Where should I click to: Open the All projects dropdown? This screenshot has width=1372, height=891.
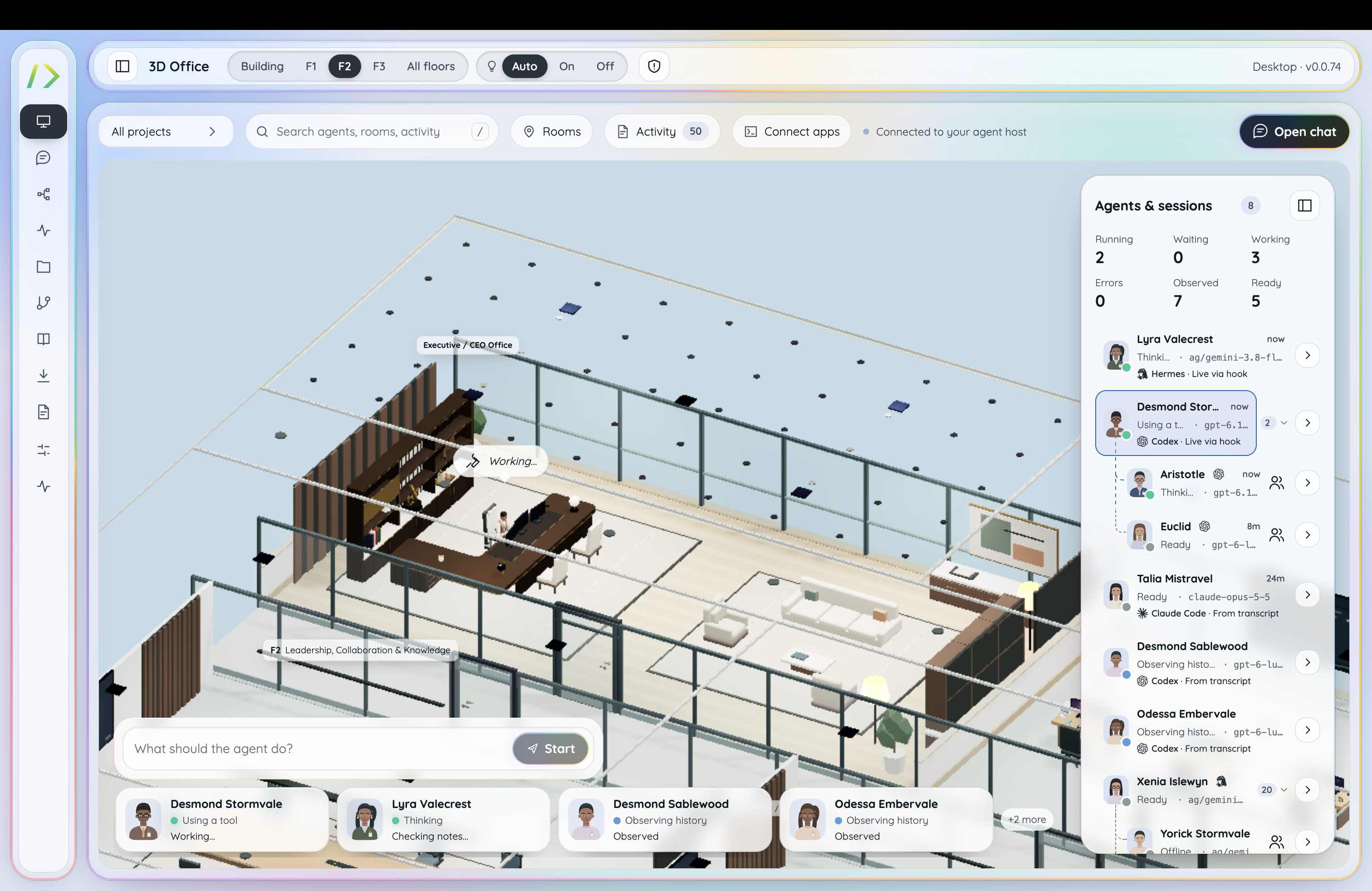pyautogui.click(x=166, y=132)
